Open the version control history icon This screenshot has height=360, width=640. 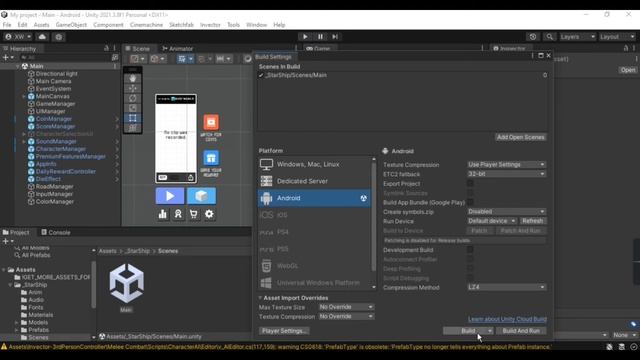(533, 37)
